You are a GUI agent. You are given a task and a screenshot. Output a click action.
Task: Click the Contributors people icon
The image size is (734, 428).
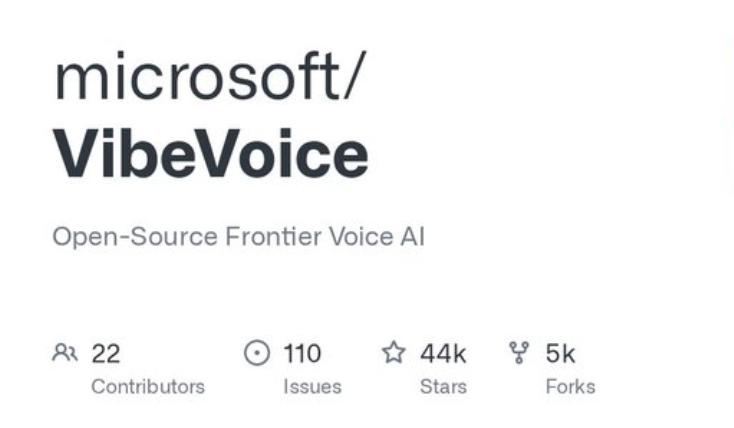point(65,353)
